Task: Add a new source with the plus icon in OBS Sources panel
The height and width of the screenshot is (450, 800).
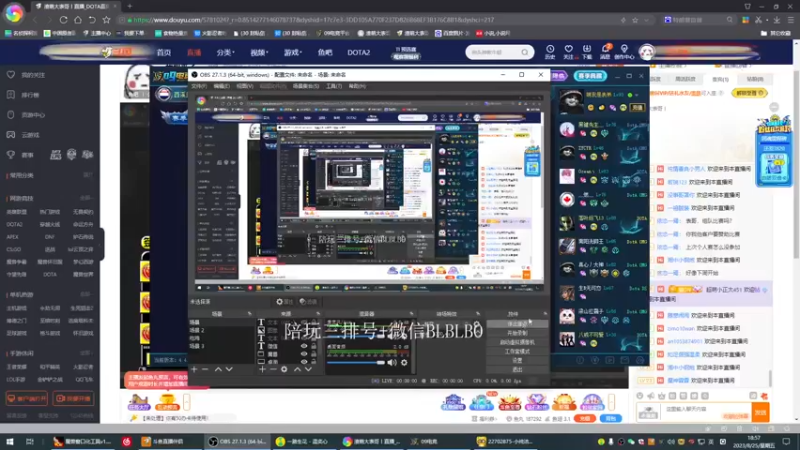Action: point(262,369)
